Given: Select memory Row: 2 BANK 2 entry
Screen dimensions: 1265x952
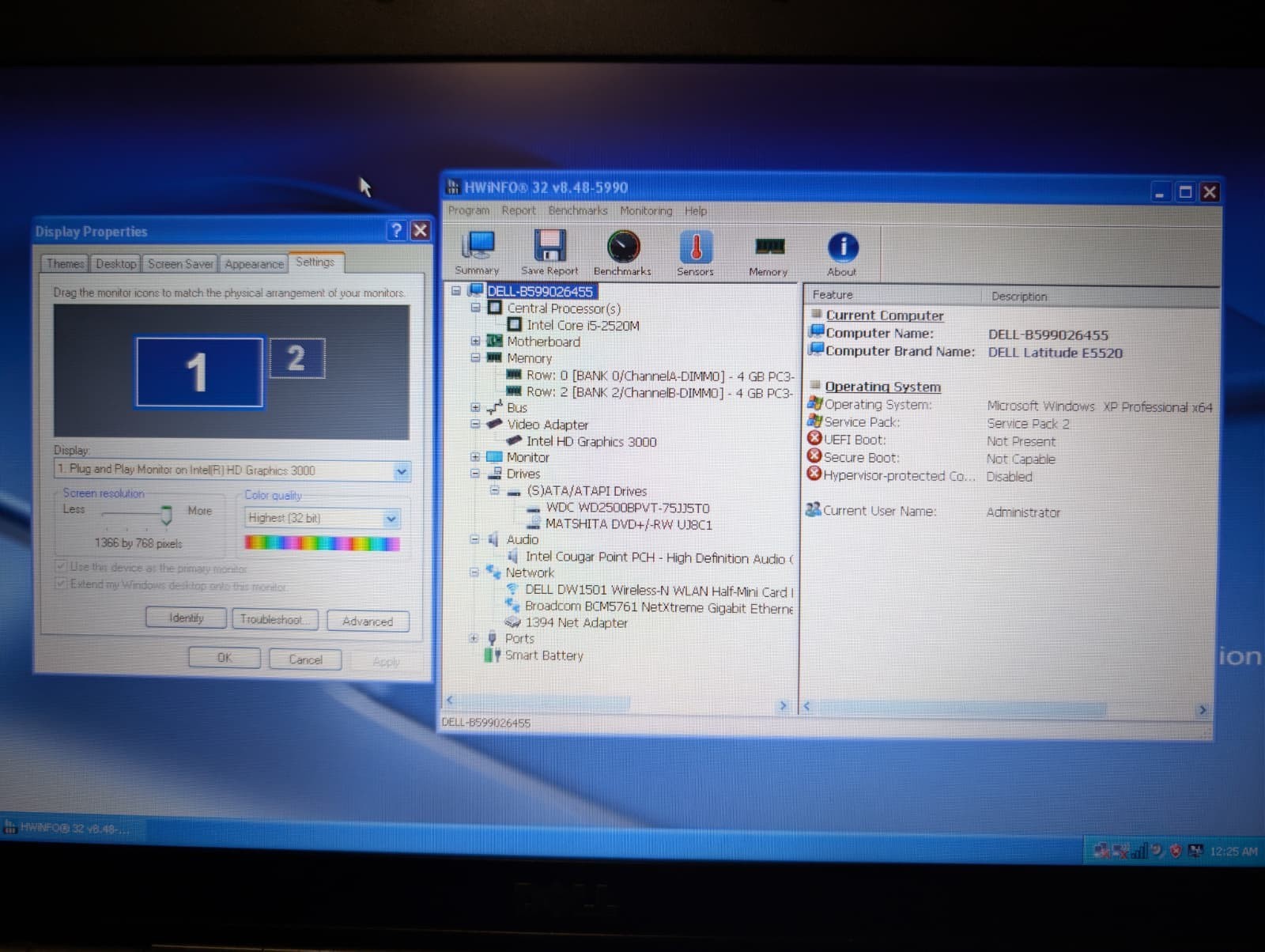Looking at the screenshot, I should tap(660, 392).
